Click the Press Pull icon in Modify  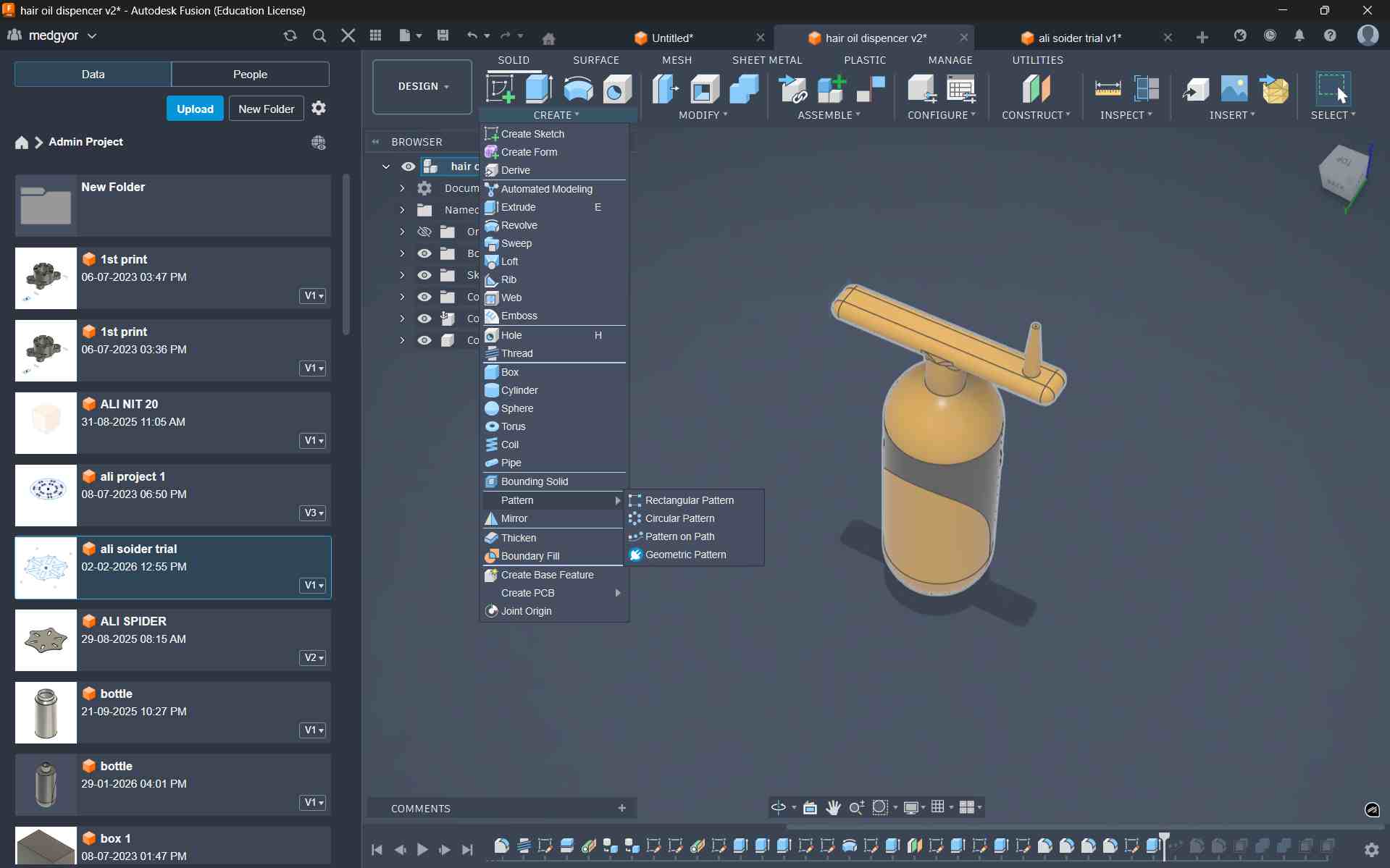pyautogui.click(x=665, y=89)
